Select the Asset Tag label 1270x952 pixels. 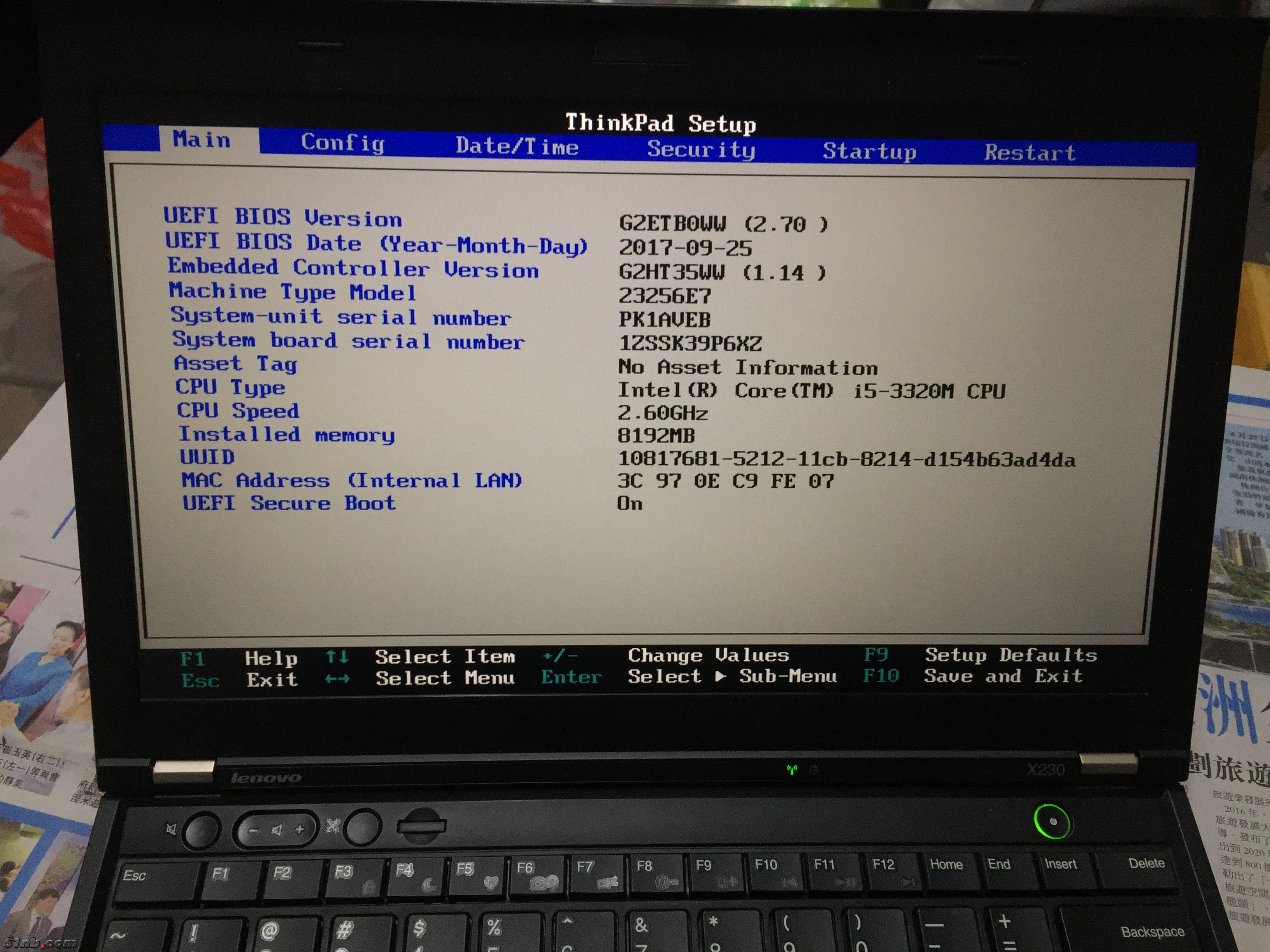[x=235, y=364]
